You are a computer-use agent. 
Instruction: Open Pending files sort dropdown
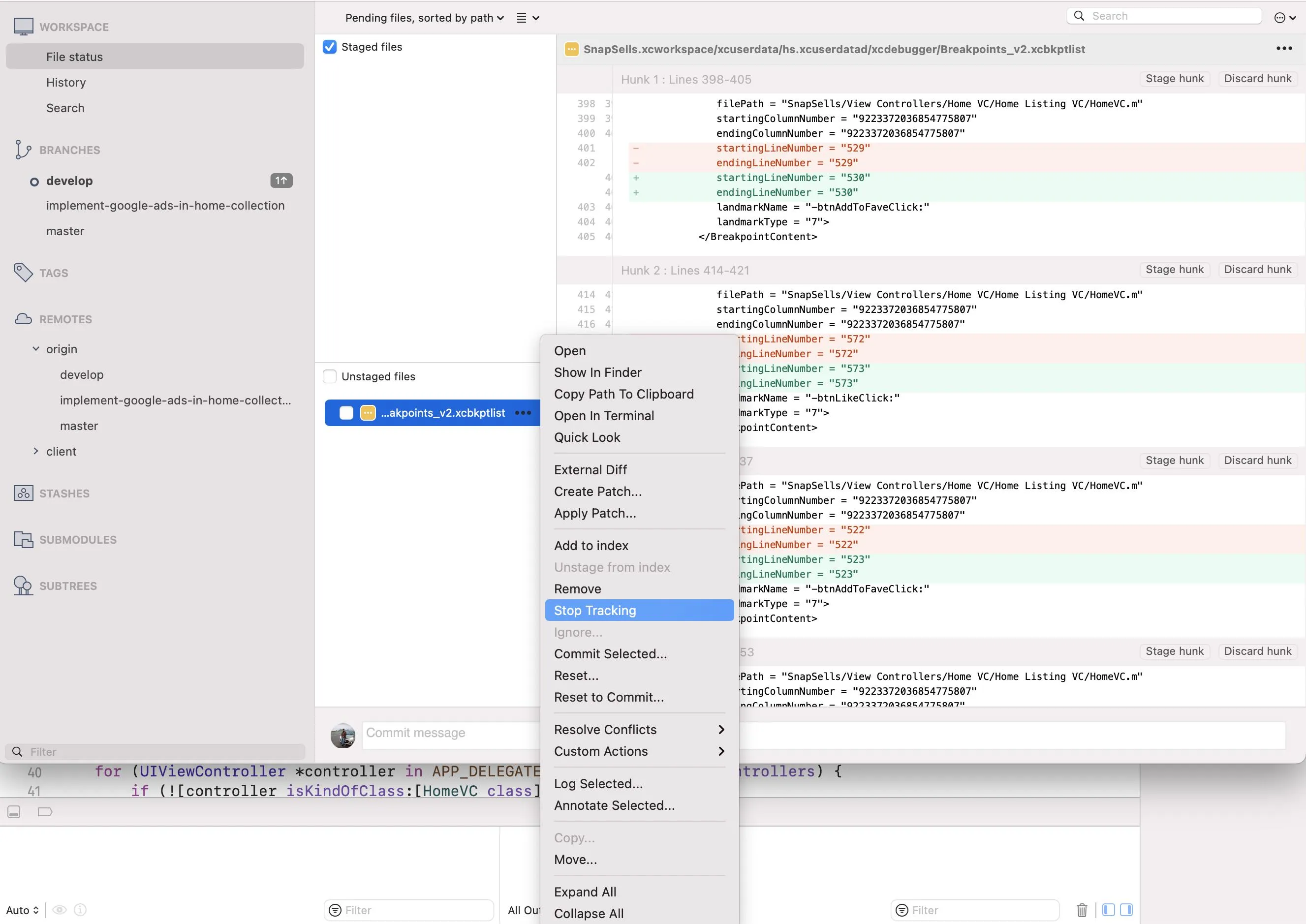coord(424,18)
